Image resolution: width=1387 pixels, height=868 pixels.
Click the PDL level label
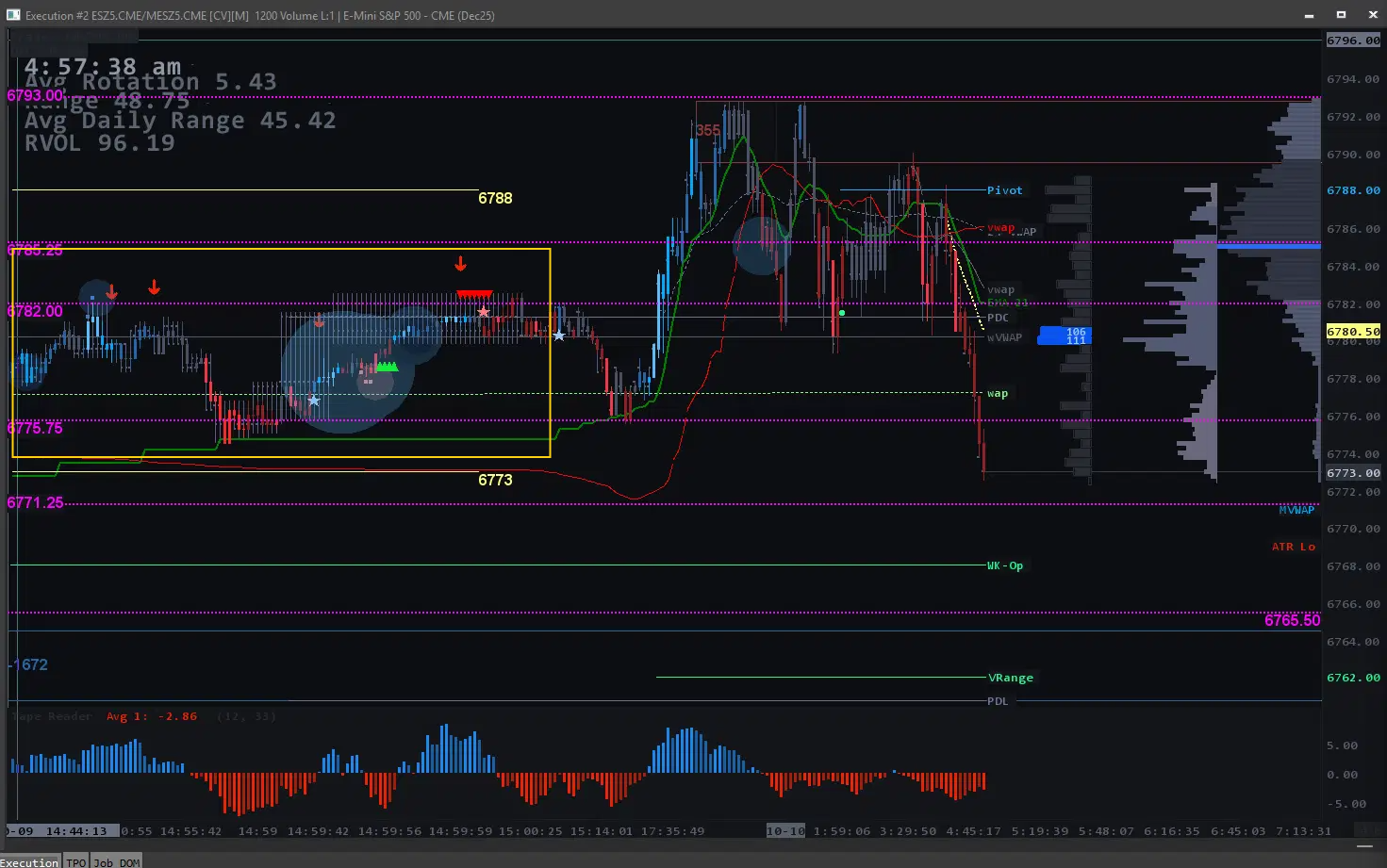[x=998, y=701]
